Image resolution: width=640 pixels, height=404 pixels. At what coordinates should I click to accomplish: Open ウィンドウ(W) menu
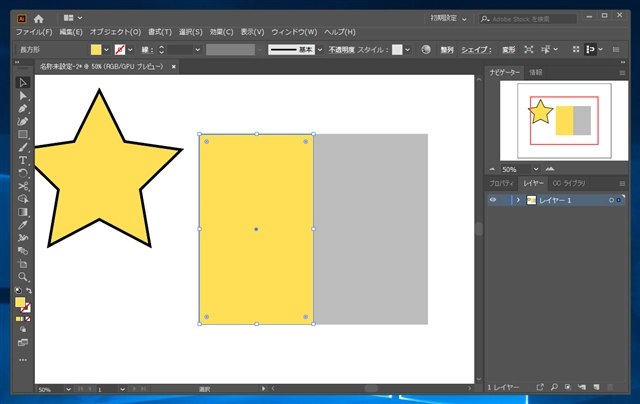click(294, 32)
